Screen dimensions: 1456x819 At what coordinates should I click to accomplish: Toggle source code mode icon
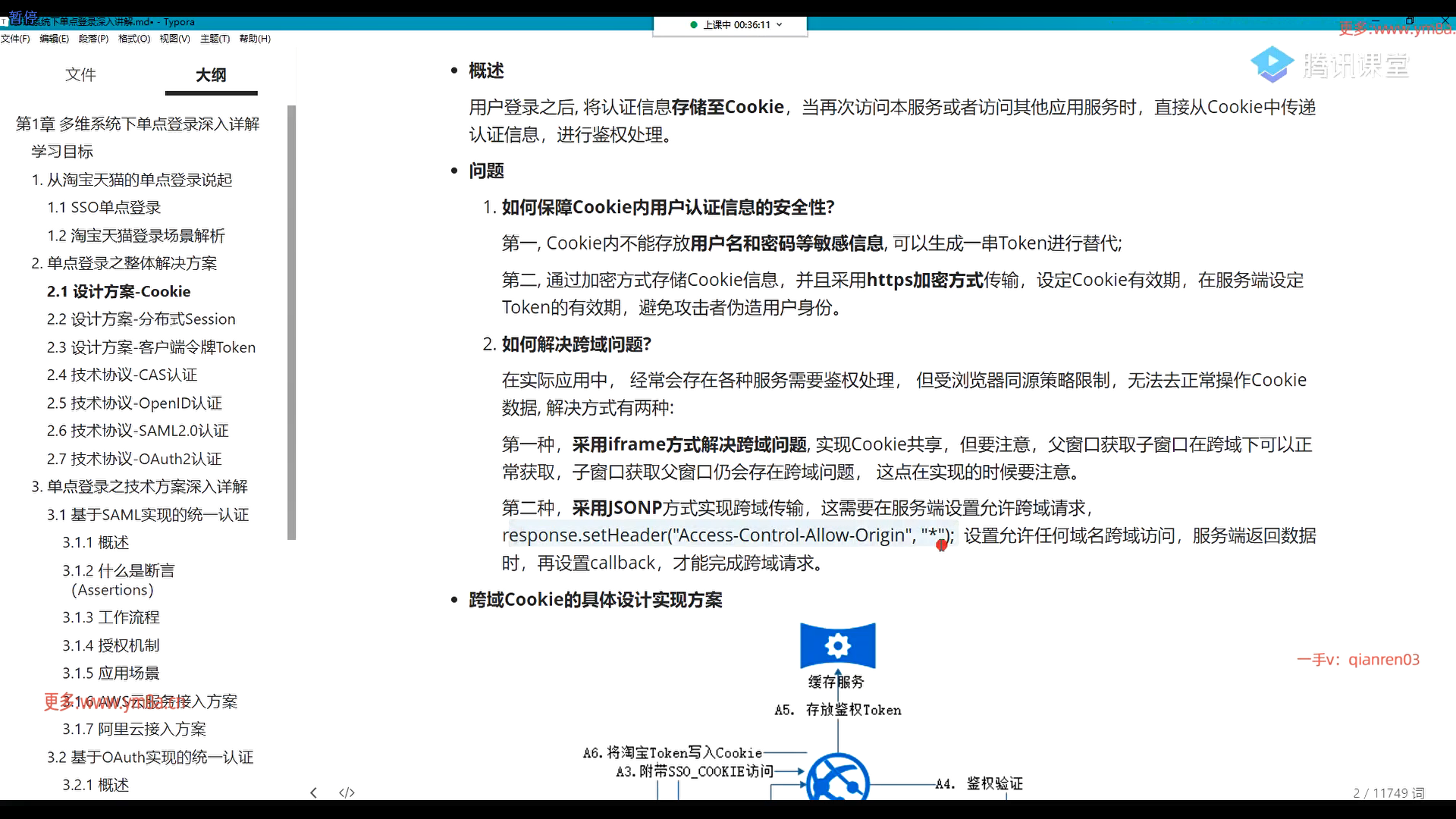click(x=347, y=792)
